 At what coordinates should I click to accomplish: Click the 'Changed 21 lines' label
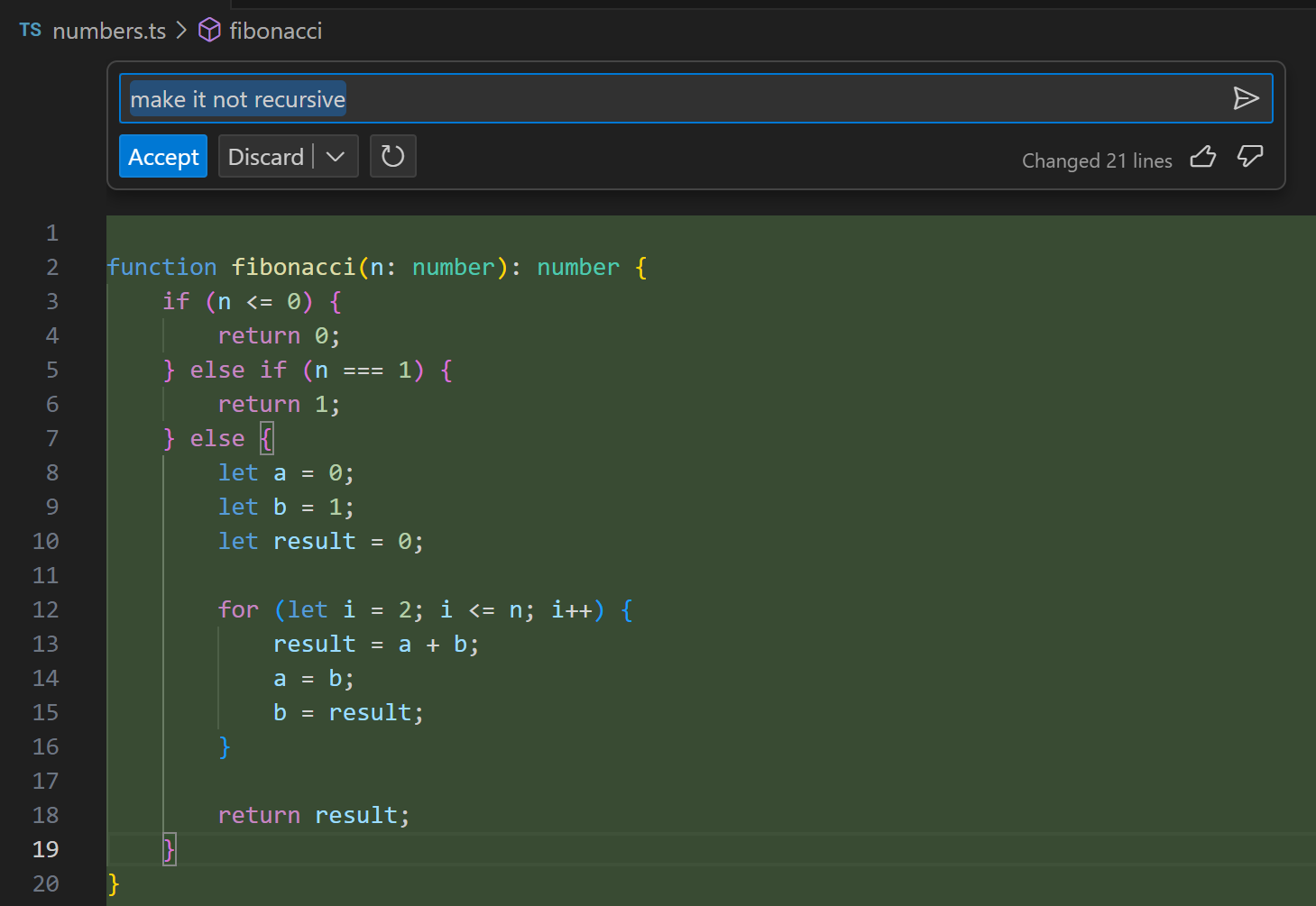(1097, 160)
